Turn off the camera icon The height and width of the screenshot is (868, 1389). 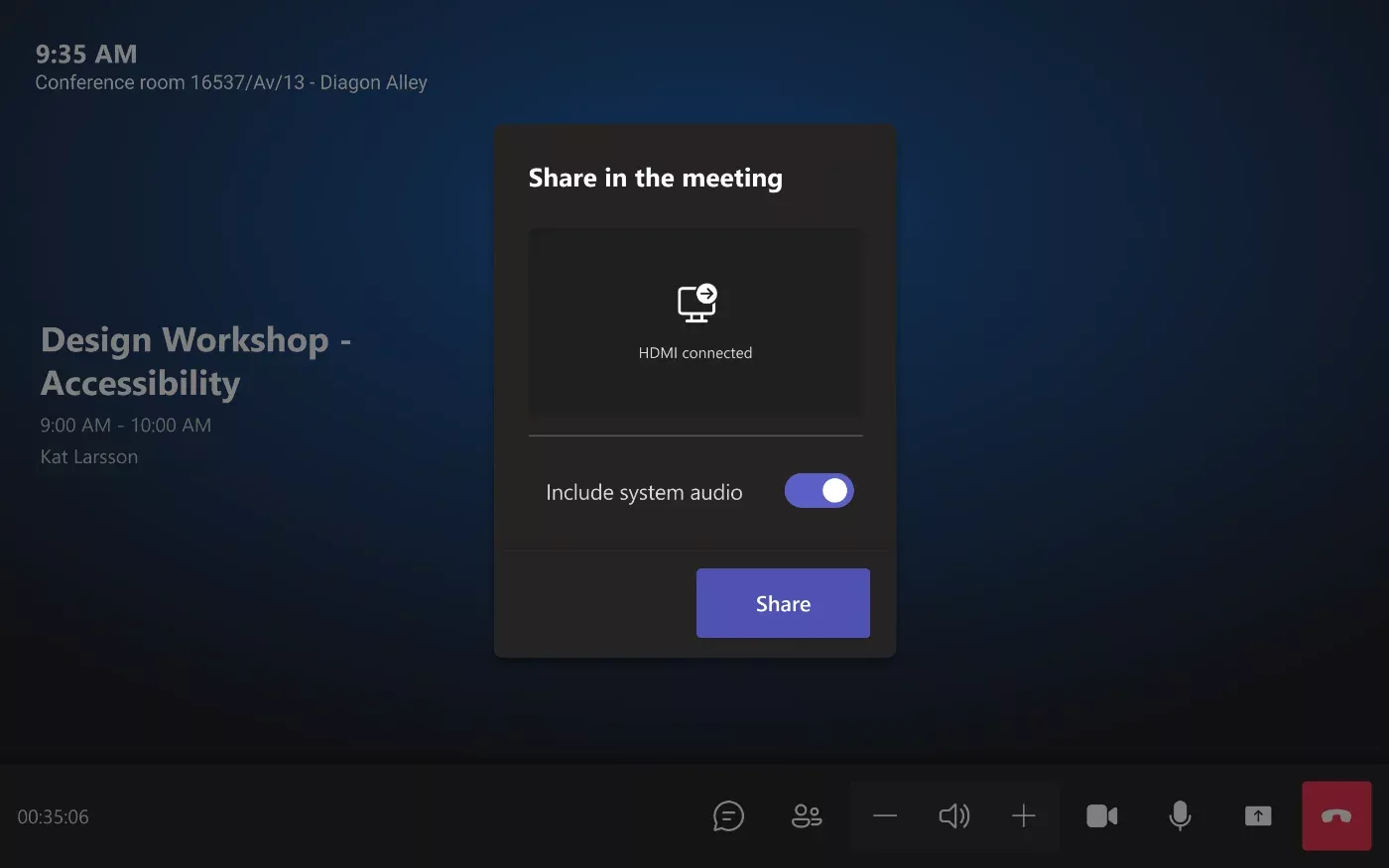1101,816
